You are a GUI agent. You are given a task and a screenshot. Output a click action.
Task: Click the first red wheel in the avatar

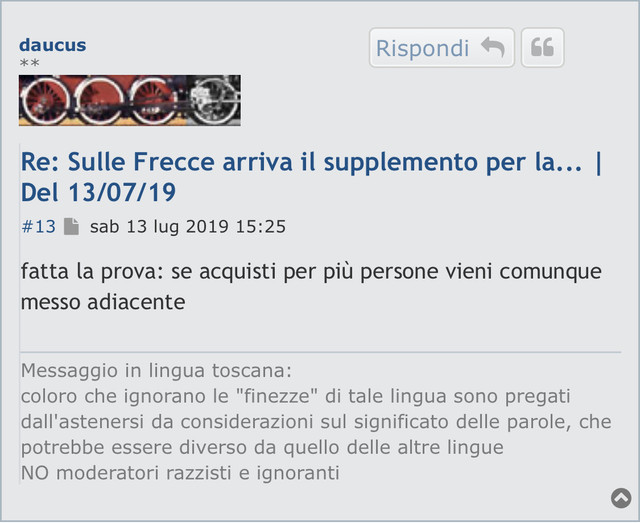click(x=45, y=100)
